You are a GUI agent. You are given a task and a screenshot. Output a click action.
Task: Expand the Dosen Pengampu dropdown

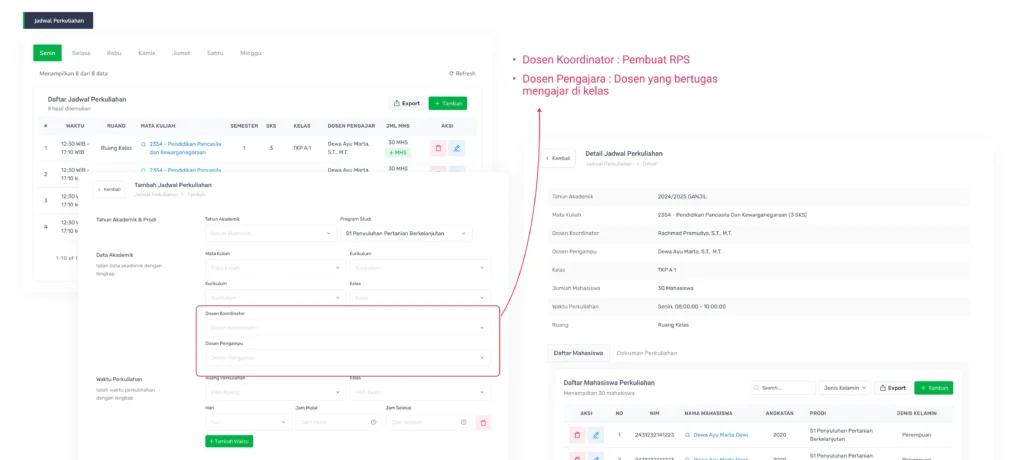coord(348,357)
